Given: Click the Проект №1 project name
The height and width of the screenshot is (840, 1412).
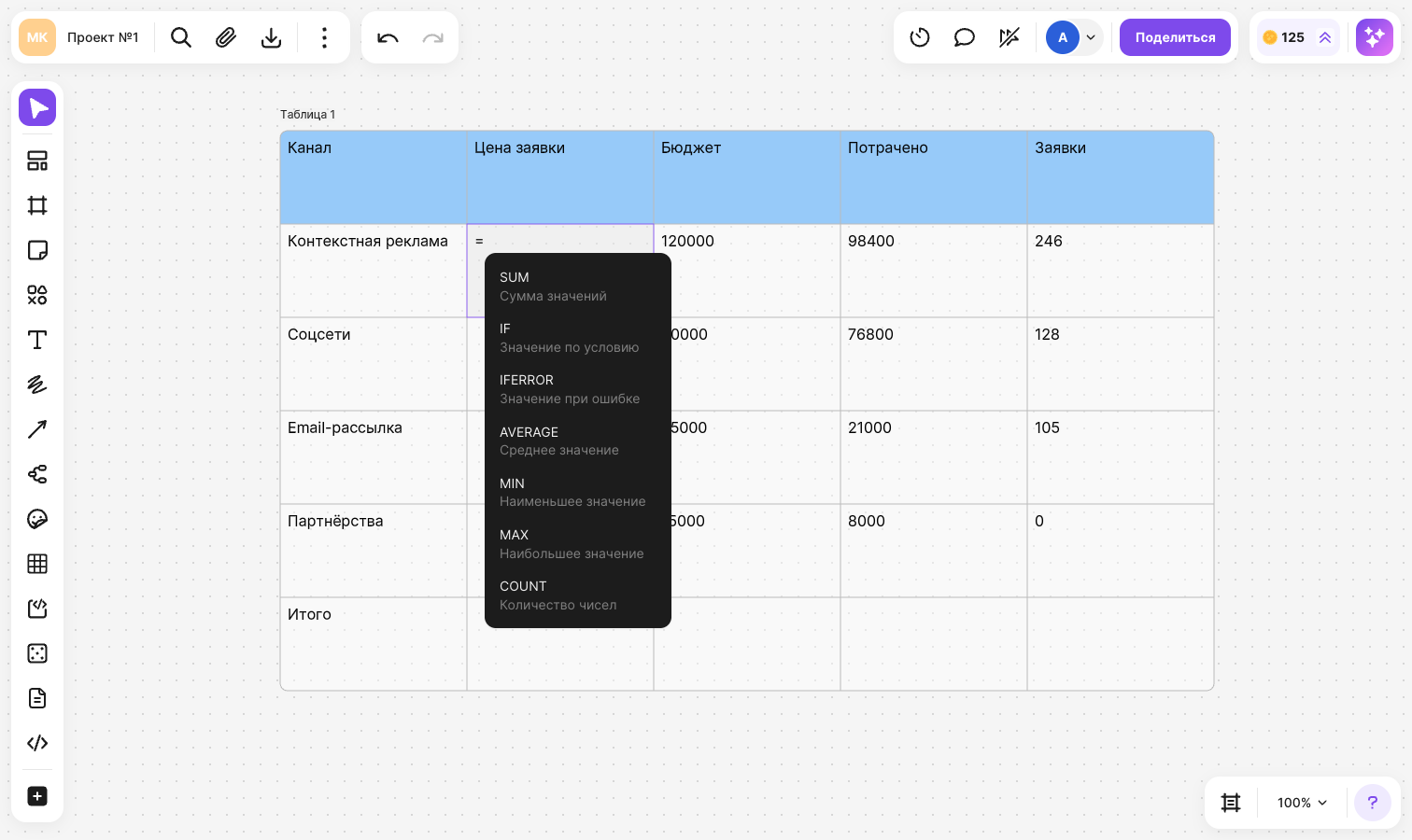Looking at the screenshot, I should 103,37.
